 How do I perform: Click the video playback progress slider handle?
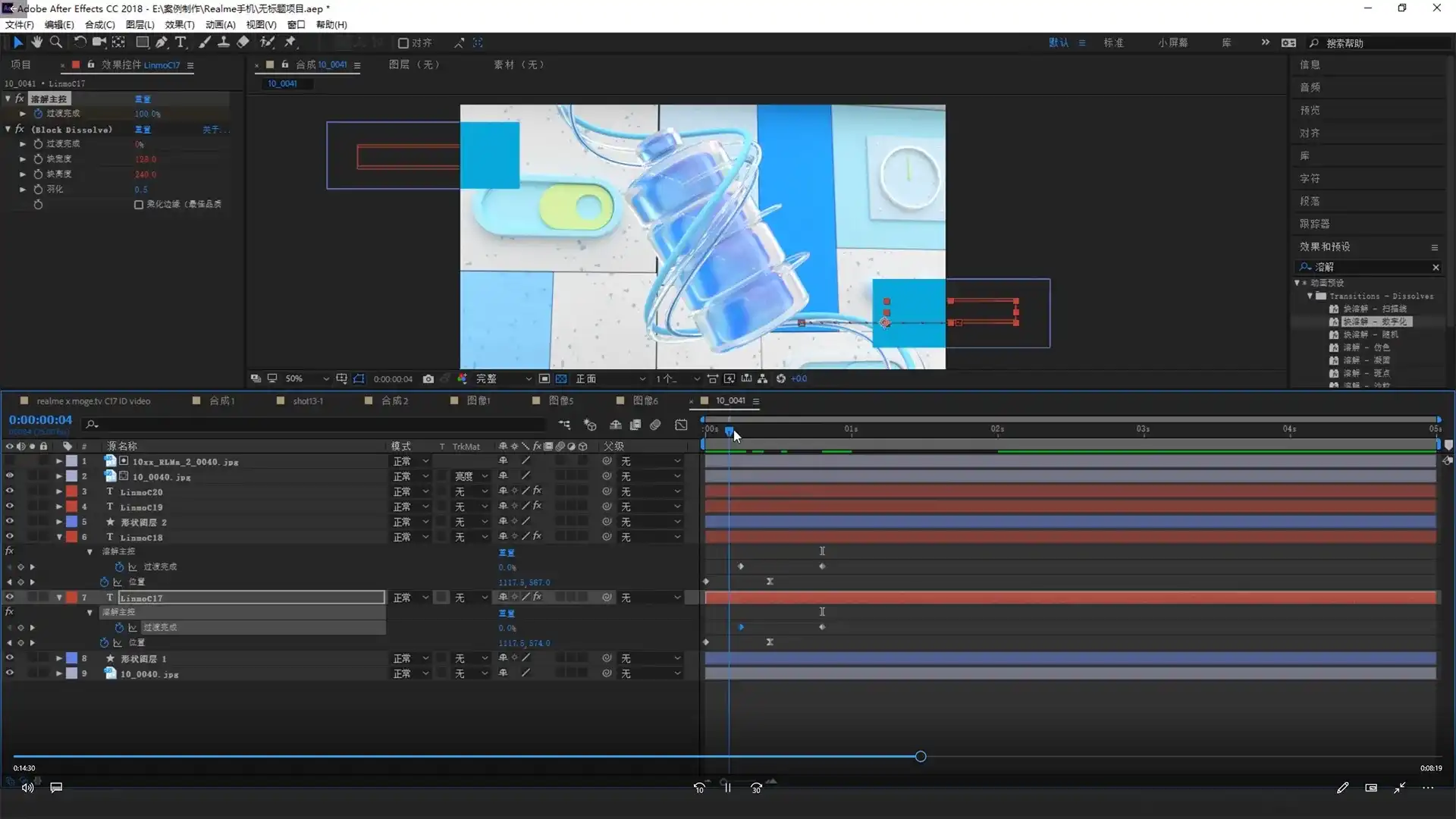click(920, 756)
